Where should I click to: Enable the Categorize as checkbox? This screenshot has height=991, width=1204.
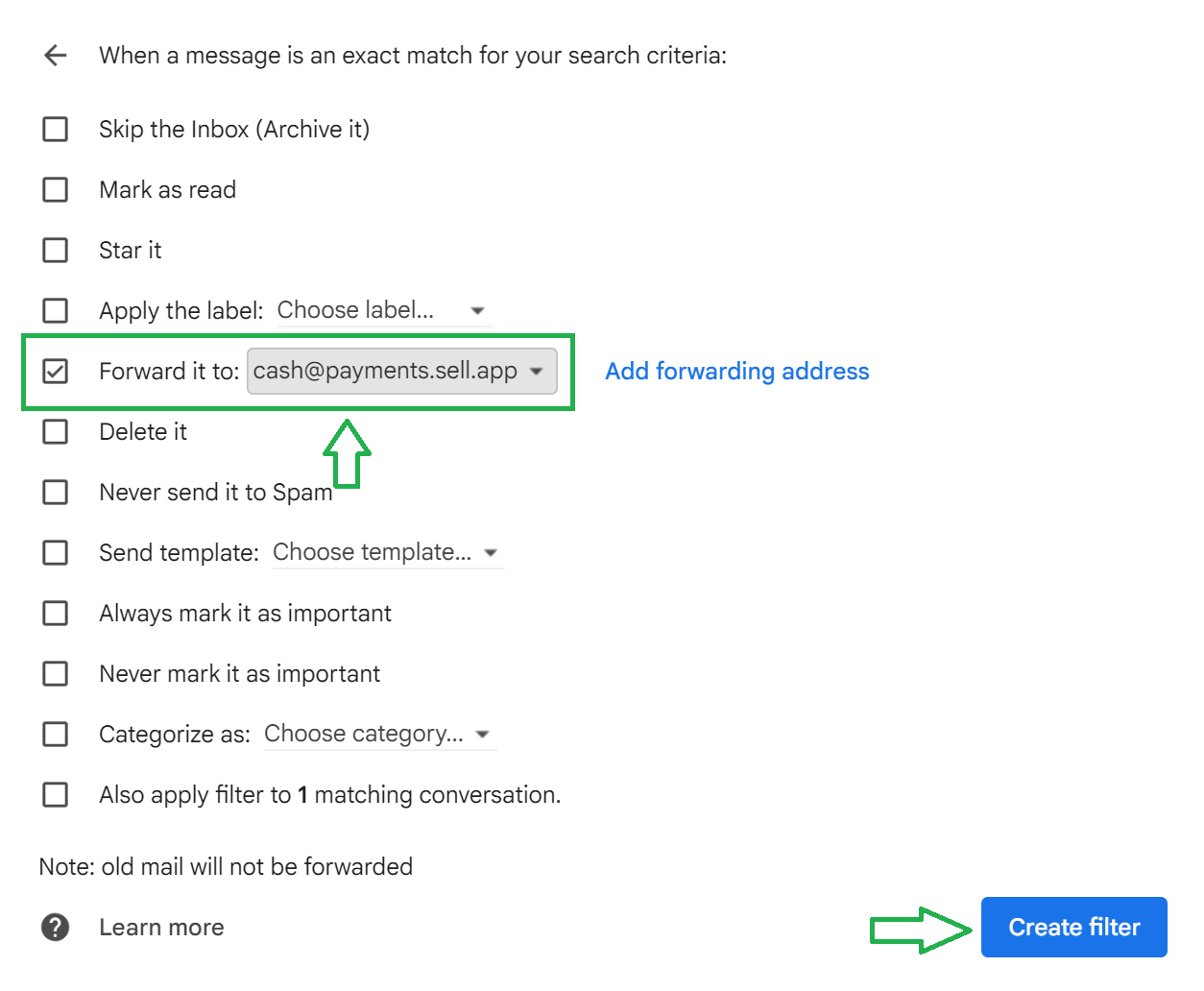pyautogui.click(x=56, y=735)
